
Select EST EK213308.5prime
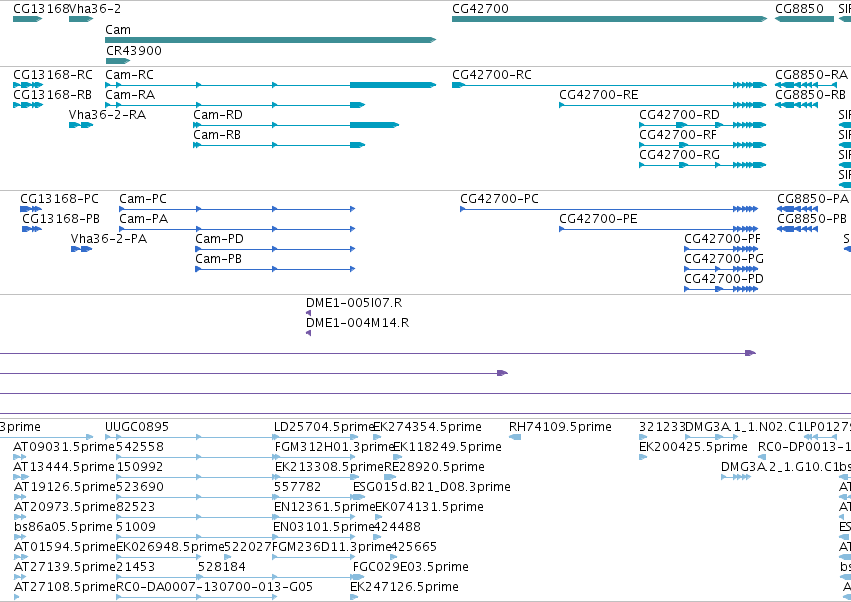(316, 477)
